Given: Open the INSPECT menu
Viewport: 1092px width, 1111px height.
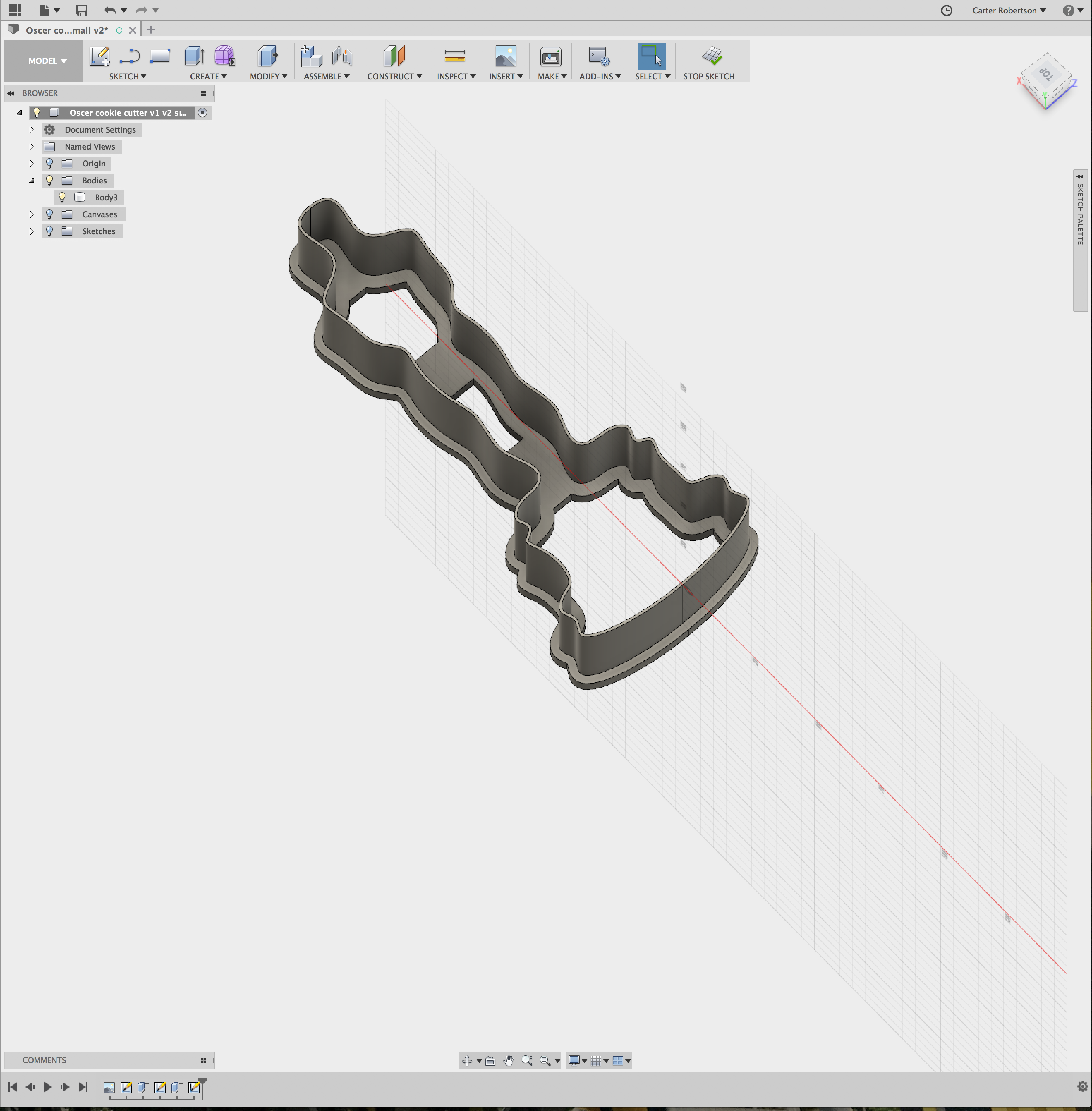Looking at the screenshot, I should (x=456, y=76).
